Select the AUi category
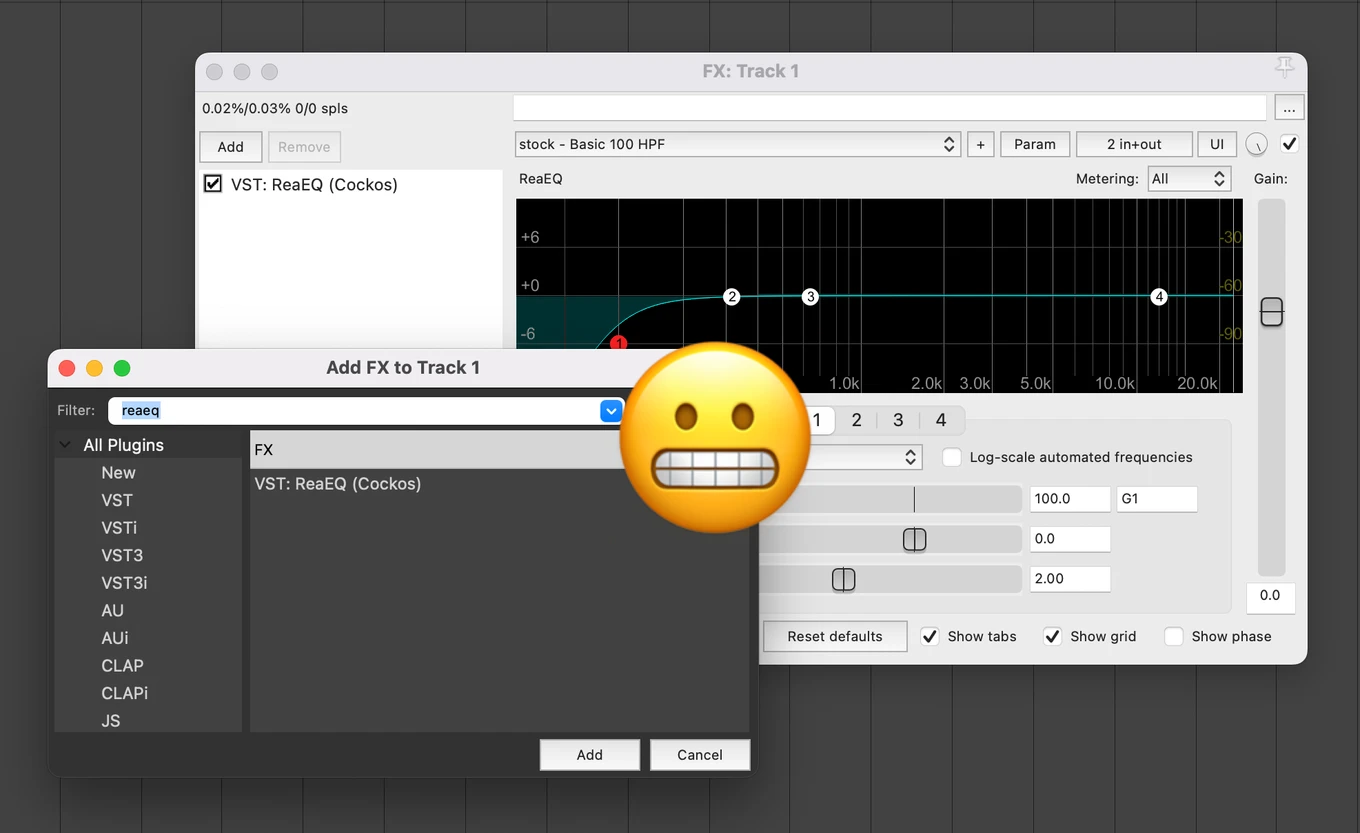This screenshot has height=833, width=1360. [x=115, y=638]
